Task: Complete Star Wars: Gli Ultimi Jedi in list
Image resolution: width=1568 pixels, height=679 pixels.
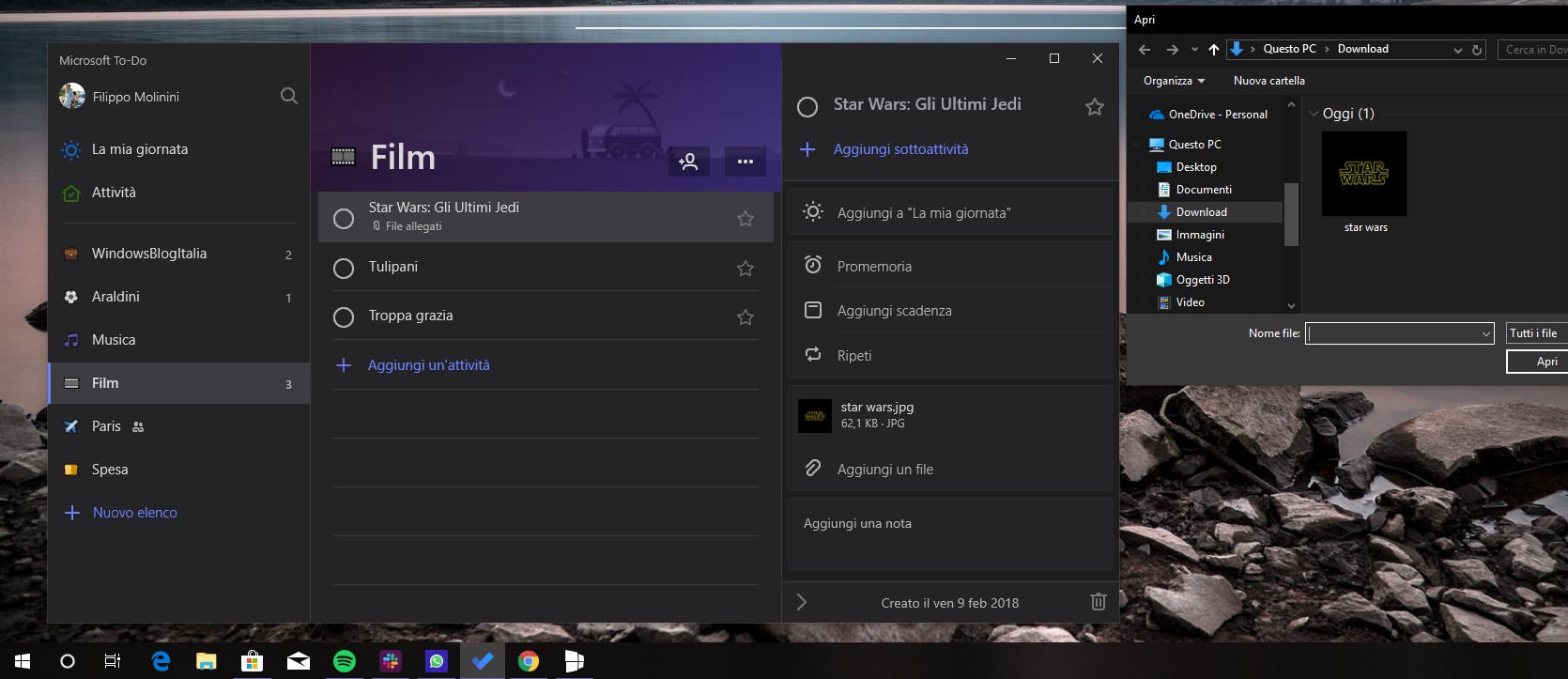Action: (x=344, y=219)
